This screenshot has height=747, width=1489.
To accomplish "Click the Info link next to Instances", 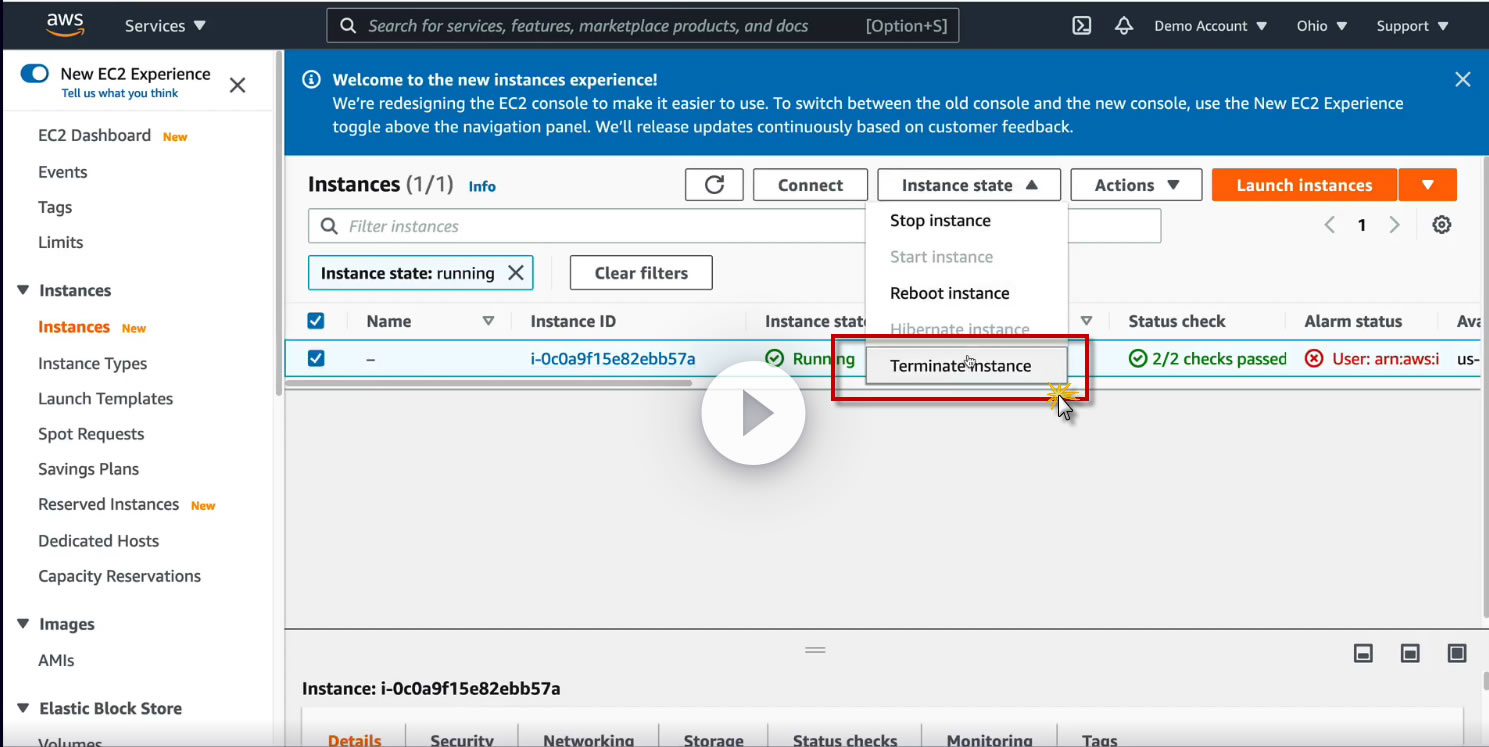I will click(x=482, y=186).
